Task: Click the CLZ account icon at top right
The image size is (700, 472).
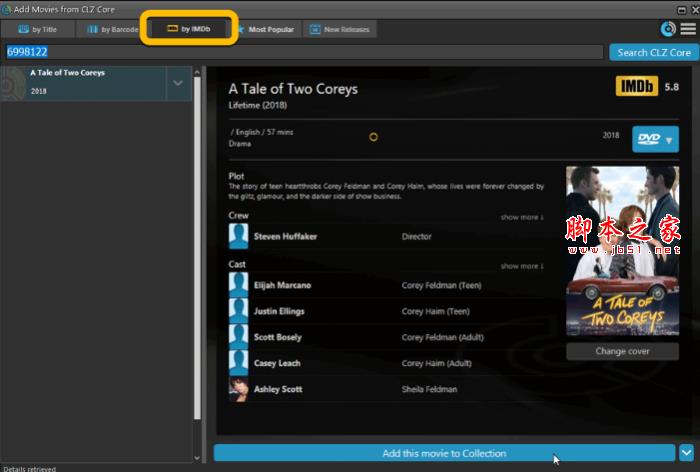Action: click(668, 29)
